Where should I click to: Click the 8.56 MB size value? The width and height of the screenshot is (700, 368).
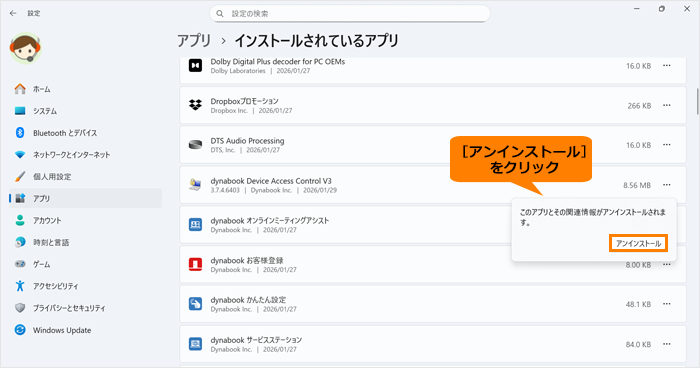pos(637,185)
